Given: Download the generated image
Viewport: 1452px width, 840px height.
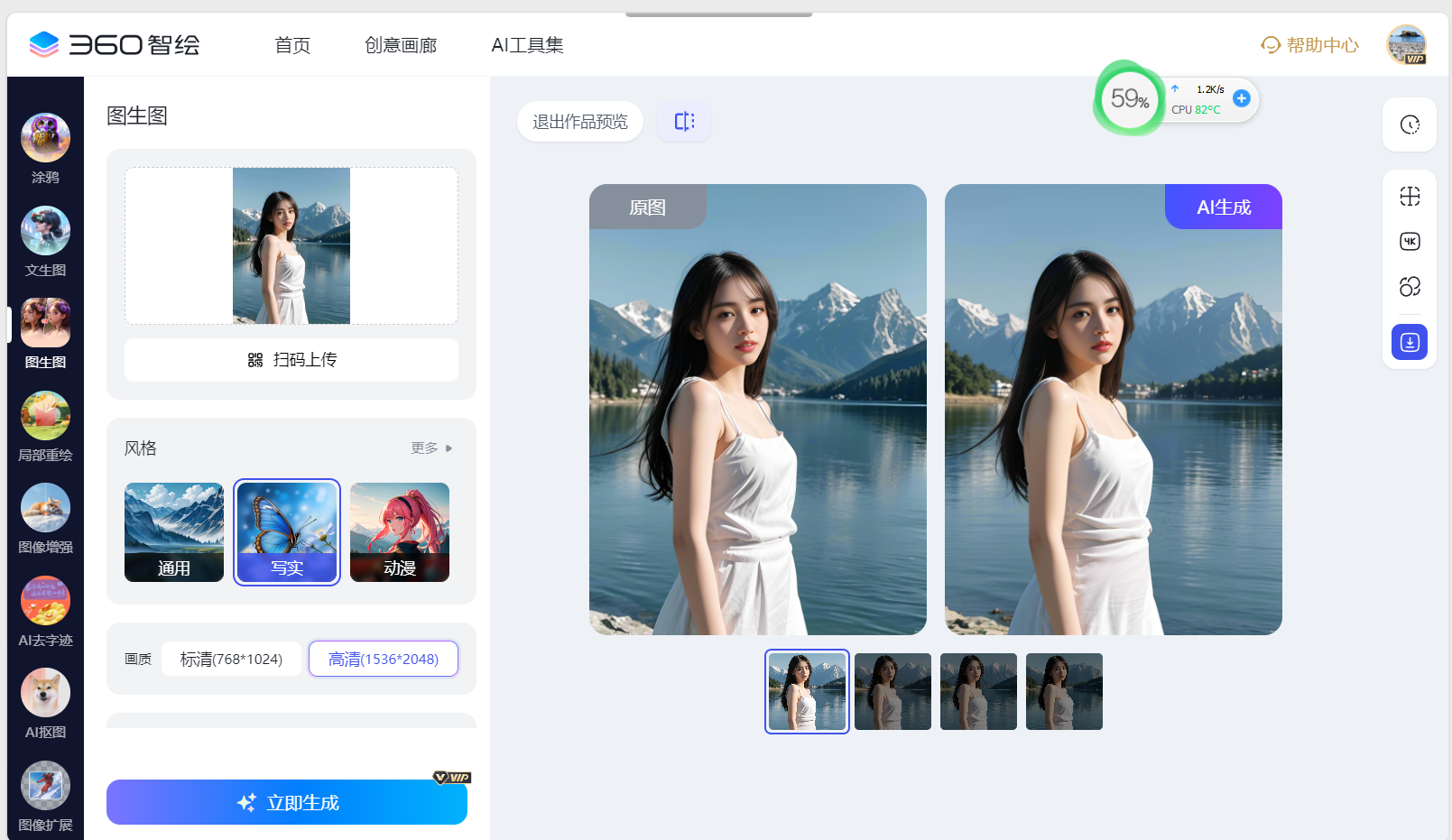Looking at the screenshot, I should pyautogui.click(x=1410, y=342).
